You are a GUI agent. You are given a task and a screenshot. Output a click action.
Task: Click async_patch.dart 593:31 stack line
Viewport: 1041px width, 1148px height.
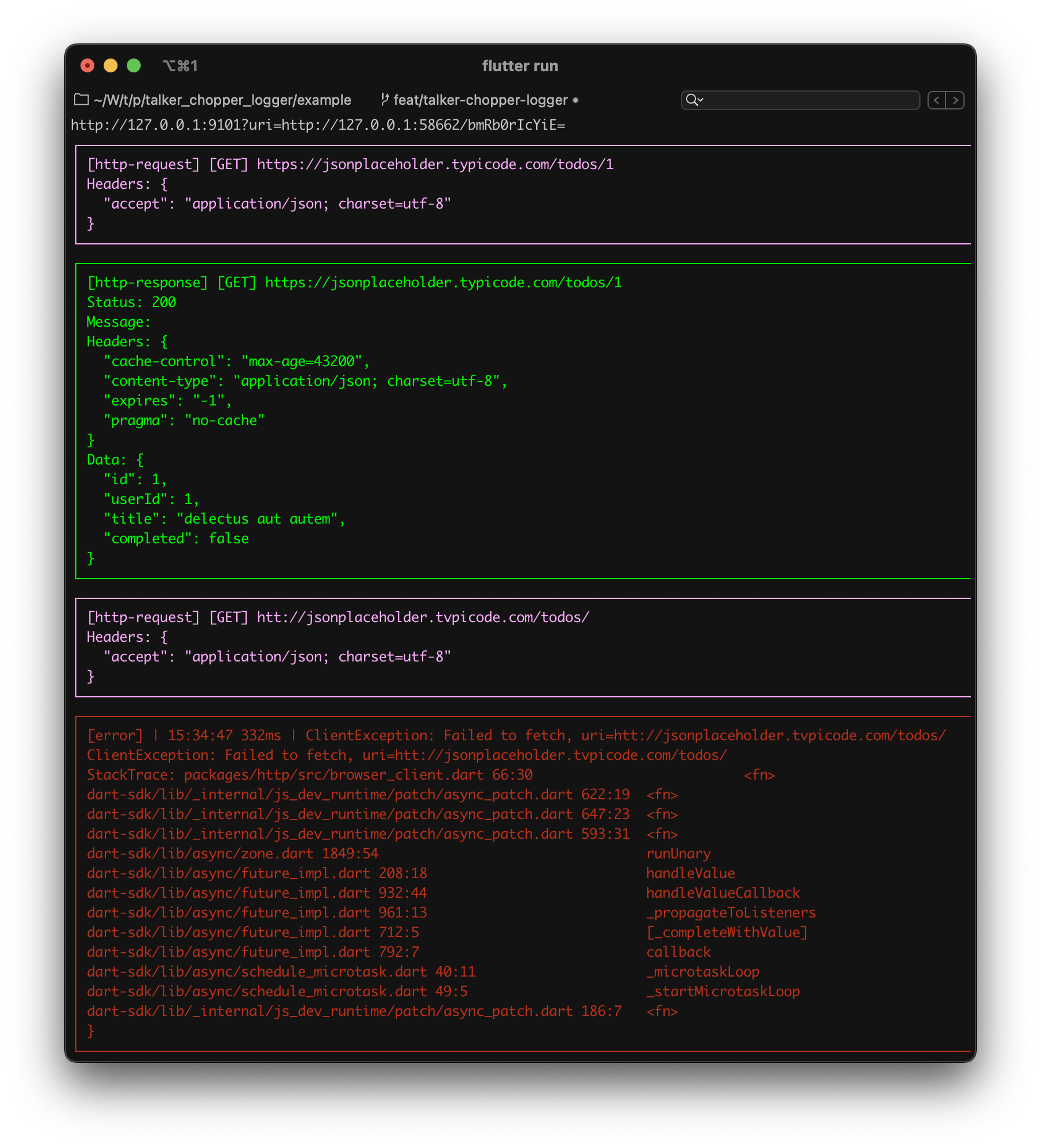tap(358, 834)
